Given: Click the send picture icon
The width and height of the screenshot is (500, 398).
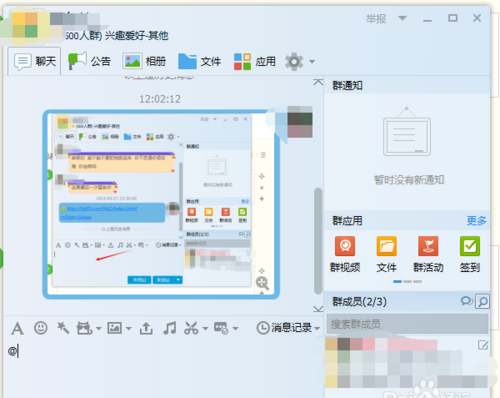Looking at the screenshot, I should point(114,328).
